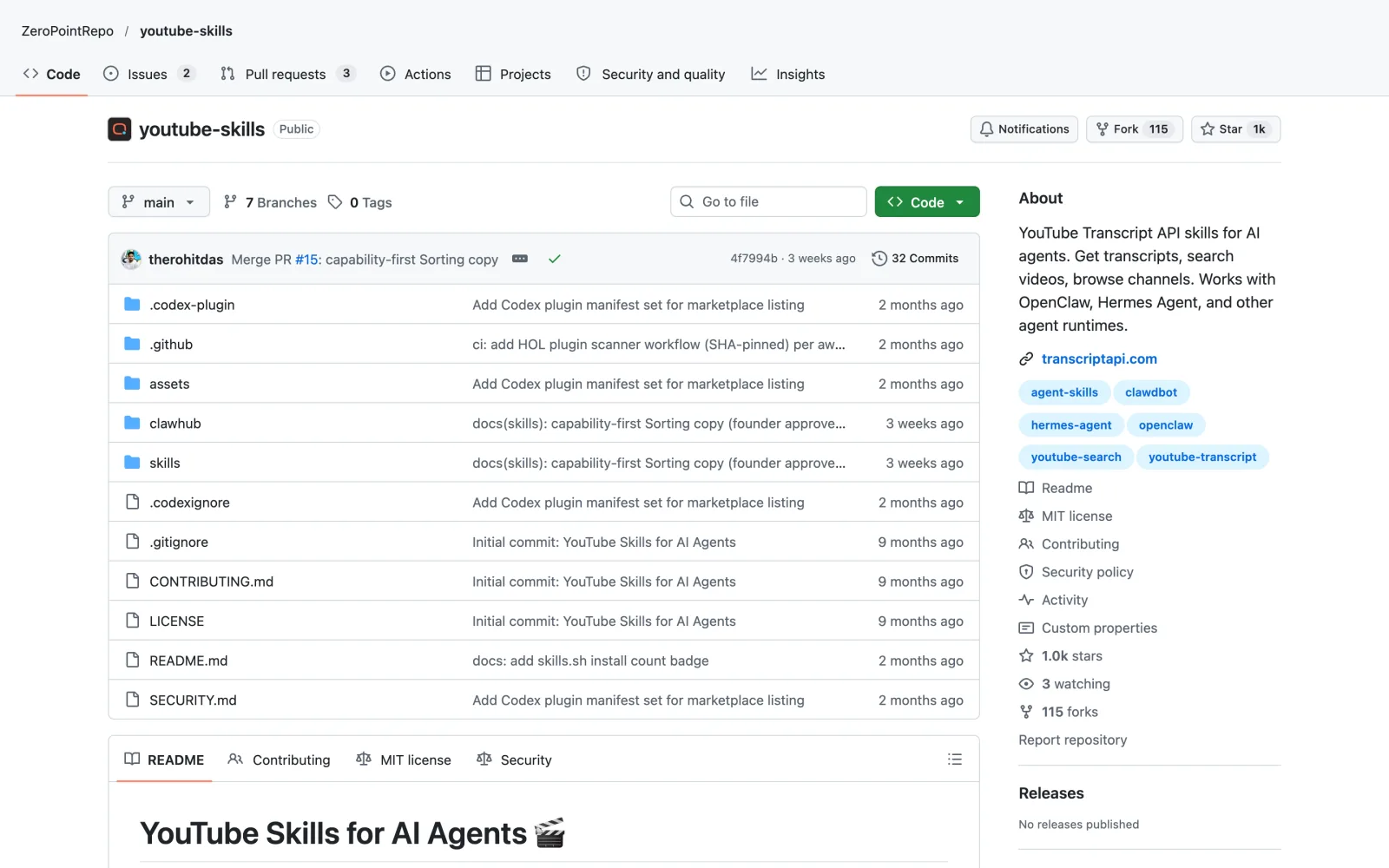Click the openclaw topic tag
The width and height of the screenshot is (1389, 868).
[x=1166, y=425]
